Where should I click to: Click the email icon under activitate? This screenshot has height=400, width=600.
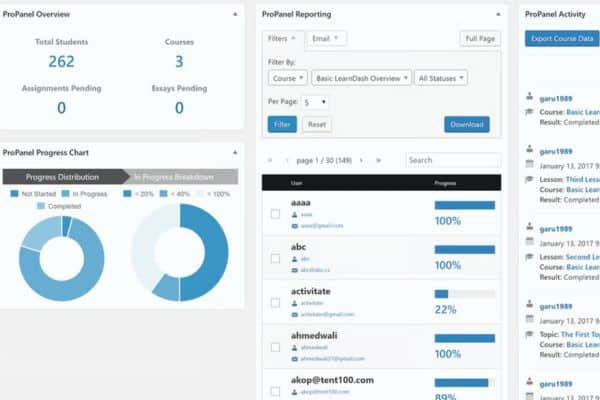(294, 315)
